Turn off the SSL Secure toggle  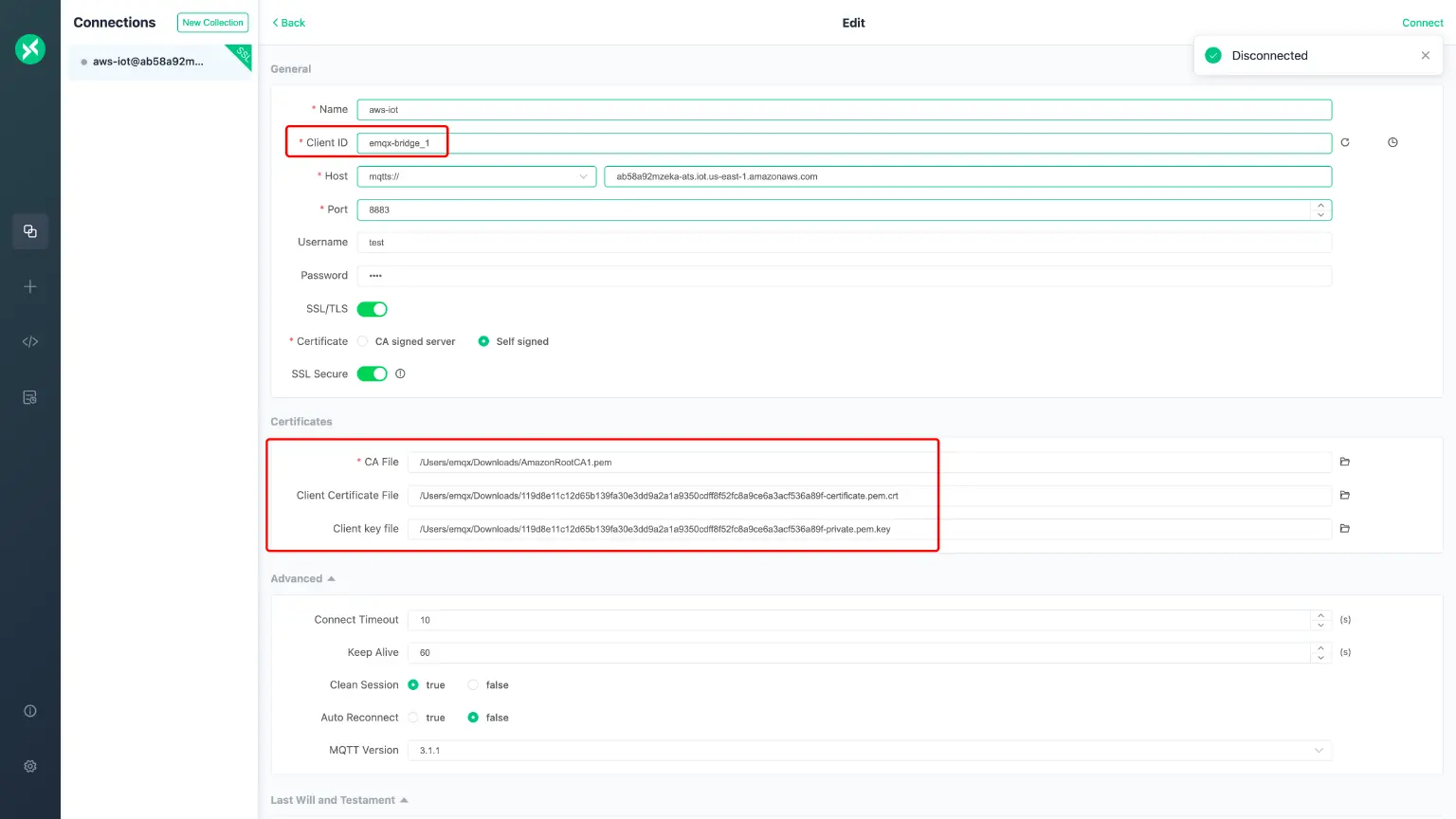tap(373, 373)
